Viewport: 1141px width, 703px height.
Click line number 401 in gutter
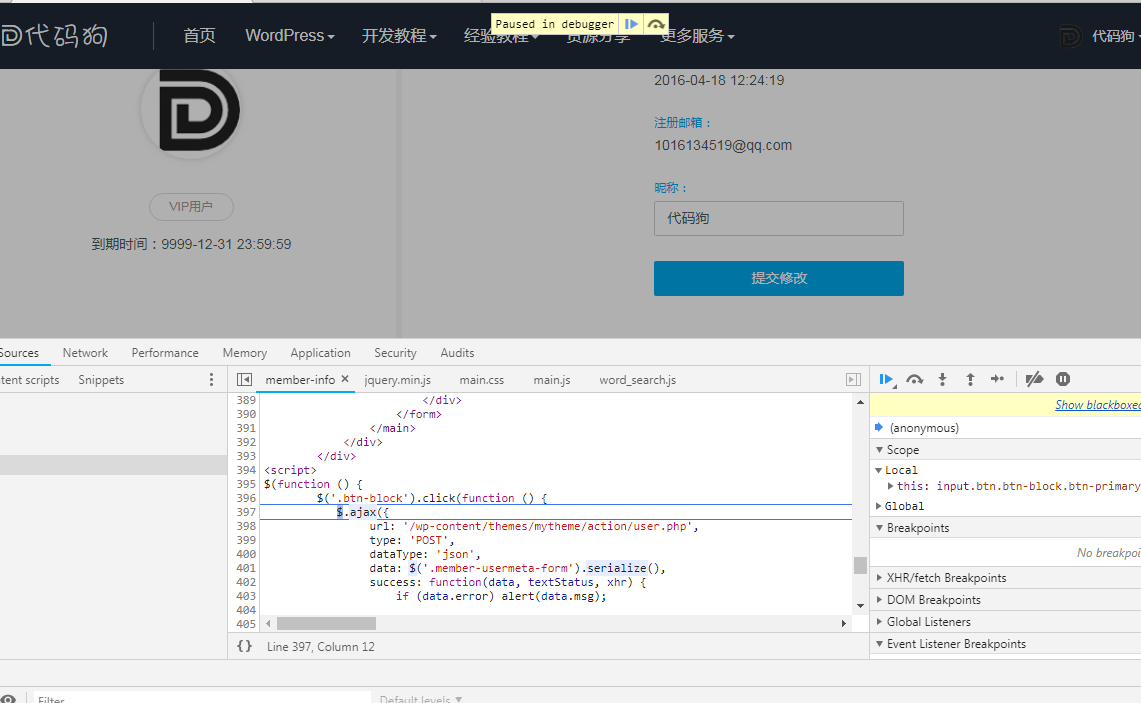pyautogui.click(x=246, y=568)
